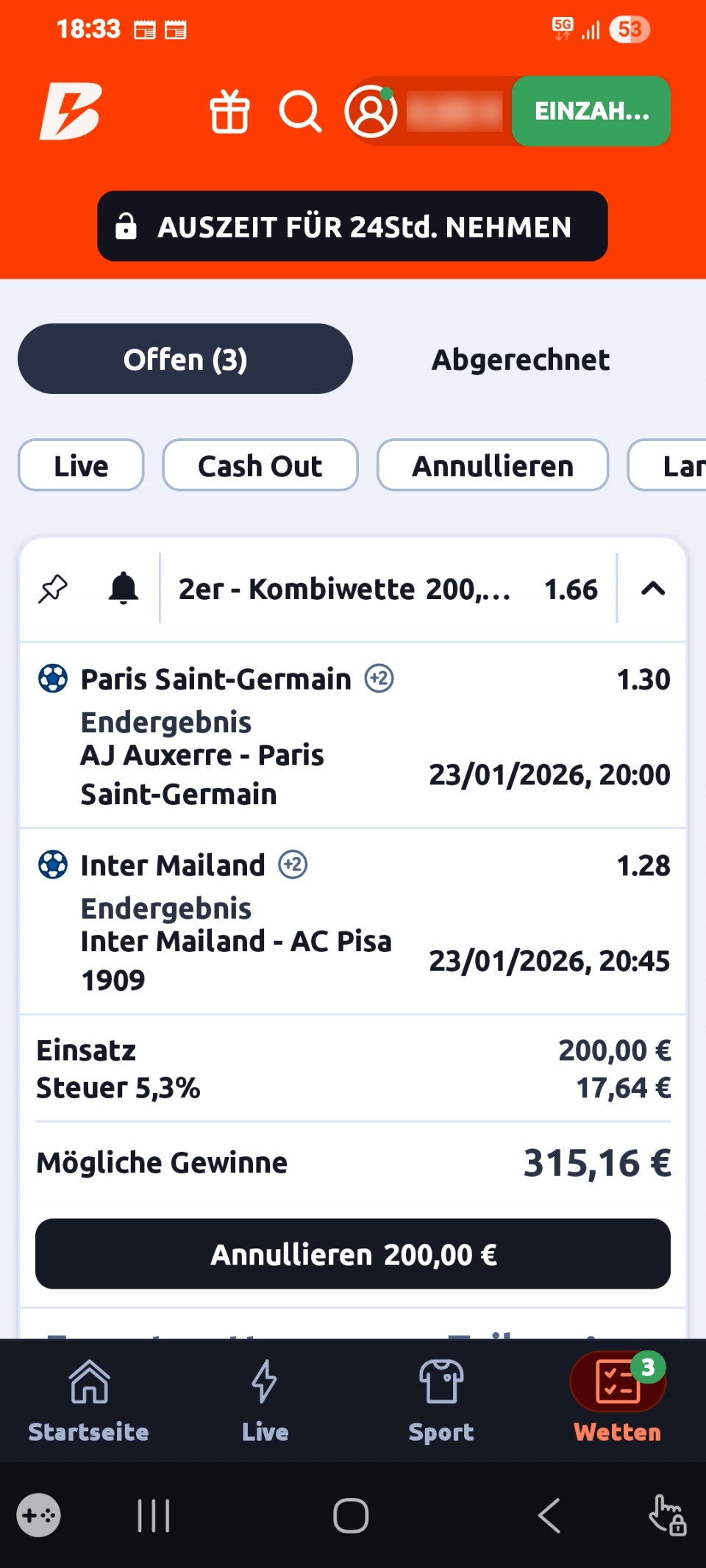This screenshot has height=1568, width=706.
Task: Tap the +2 badge beside Inter Mailand
Action: tap(293, 864)
